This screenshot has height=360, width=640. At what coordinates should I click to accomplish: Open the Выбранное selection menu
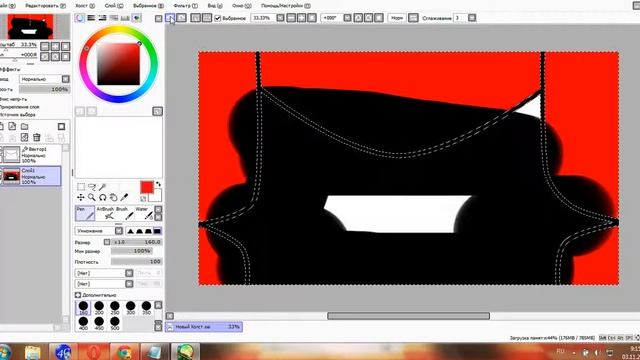[149, 6]
